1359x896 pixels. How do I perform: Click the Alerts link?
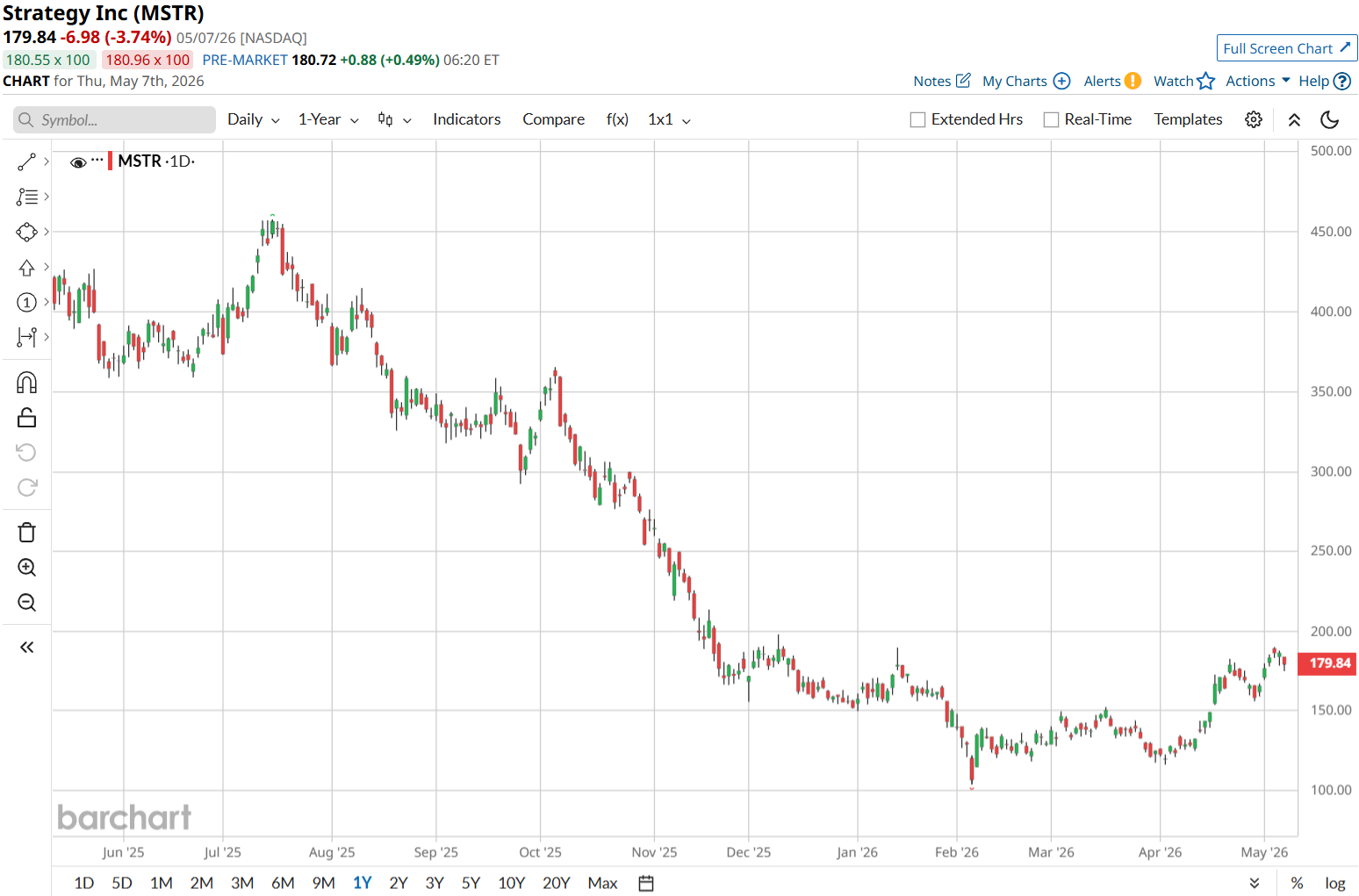pyautogui.click(x=1102, y=81)
